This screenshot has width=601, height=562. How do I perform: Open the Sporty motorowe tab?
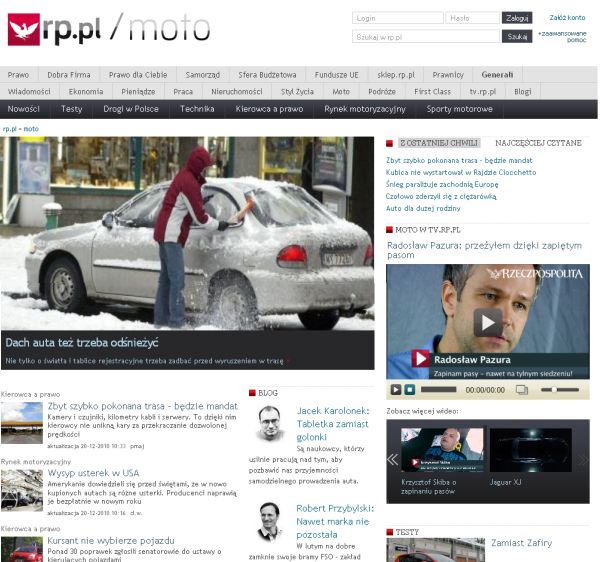pyautogui.click(x=460, y=109)
